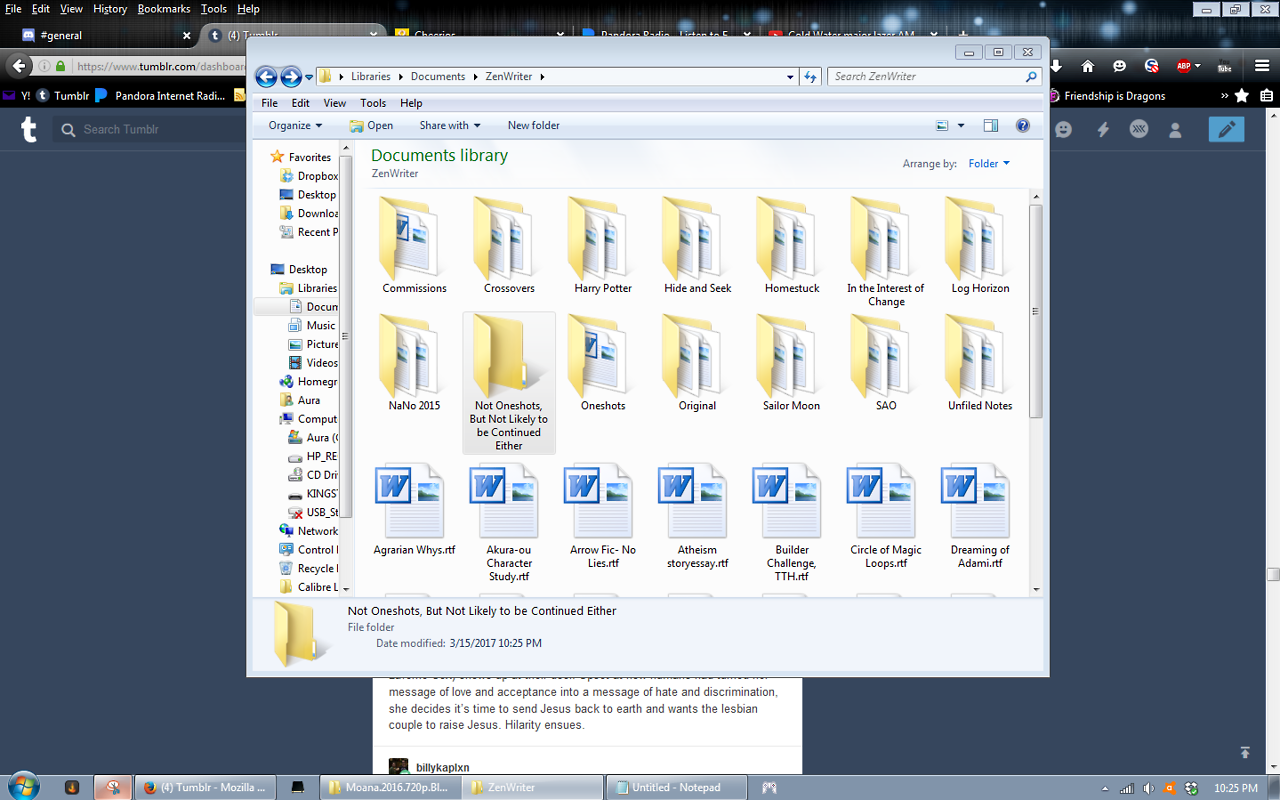The image size is (1280, 800).
Task: Open the Explorer View menu
Action: coord(335,103)
